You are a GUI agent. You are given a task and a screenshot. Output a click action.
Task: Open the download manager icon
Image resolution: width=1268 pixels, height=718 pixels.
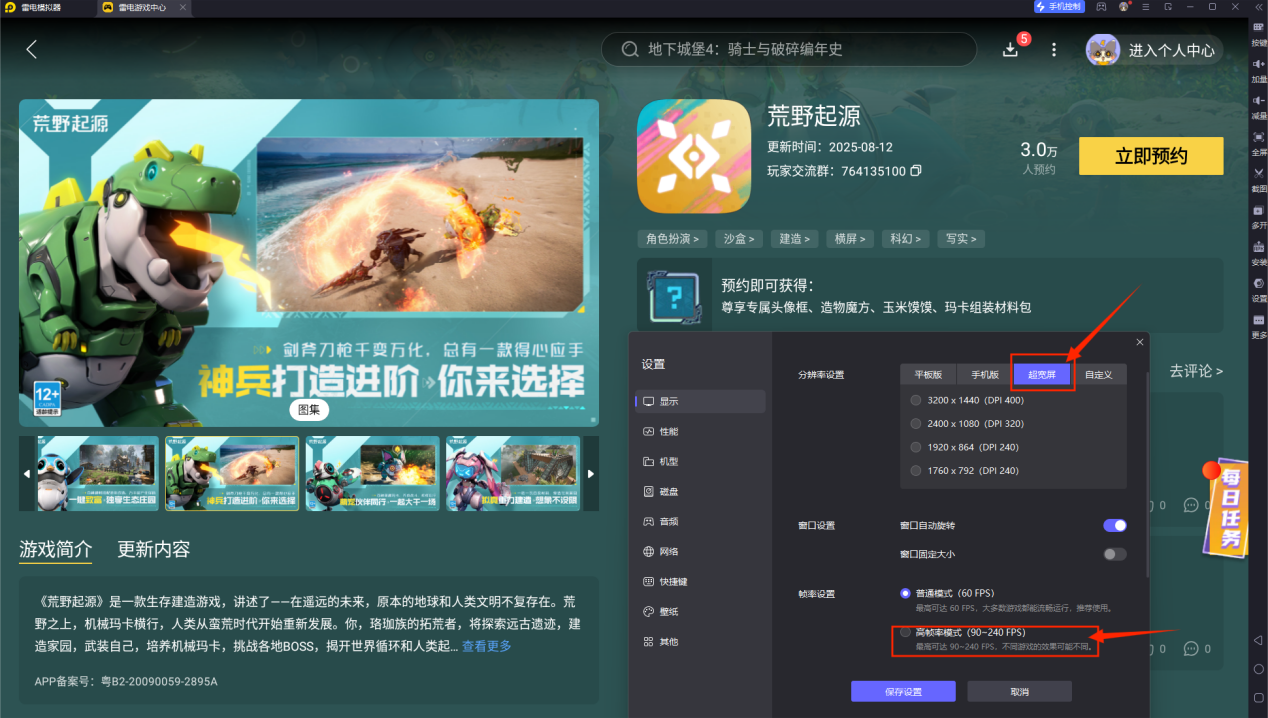1010,49
